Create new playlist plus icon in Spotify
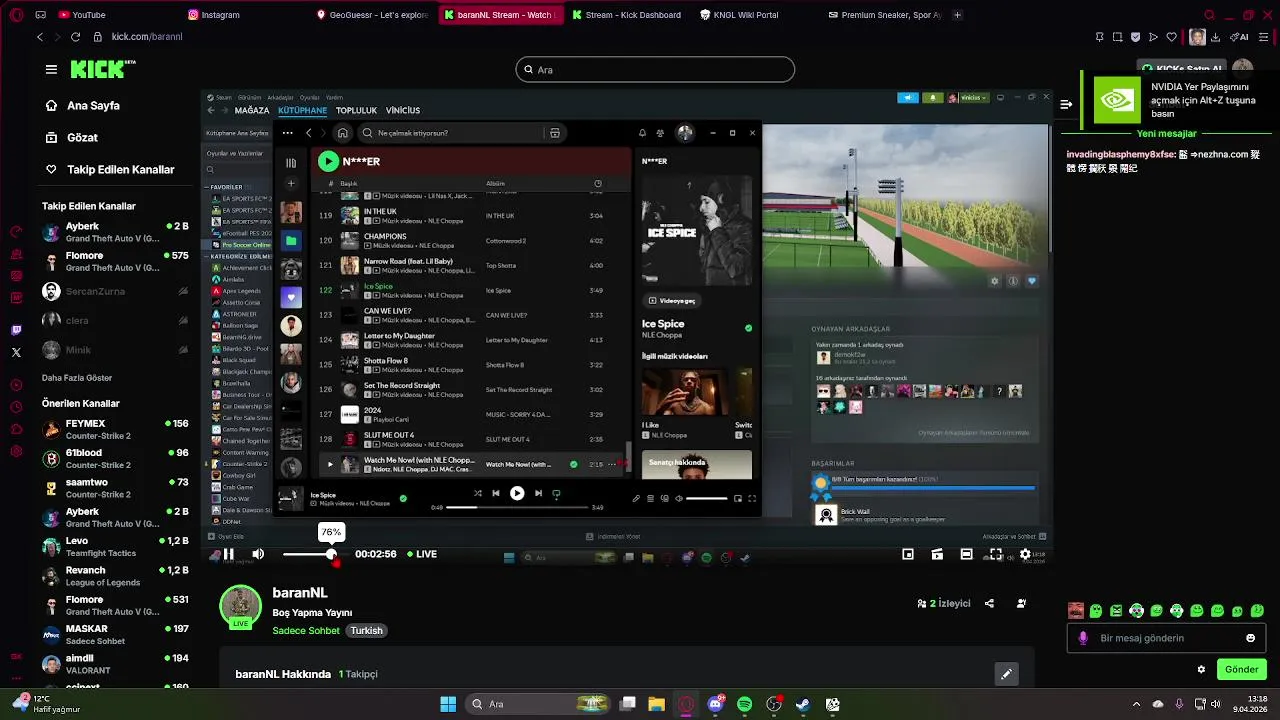This screenshot has height=720, width=1280. (x=291, y=183)
